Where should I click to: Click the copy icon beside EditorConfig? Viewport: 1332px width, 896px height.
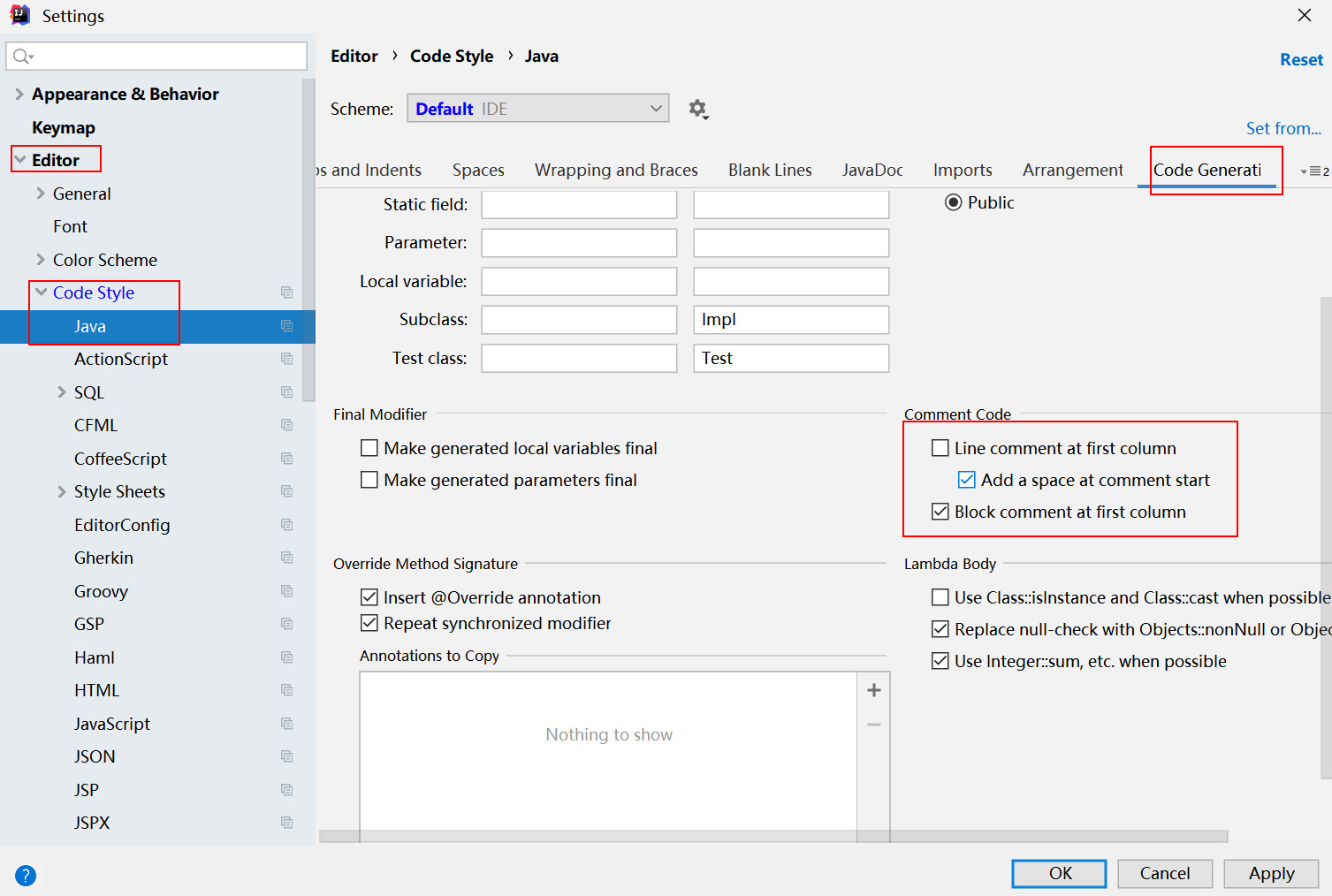(x=287, y=525)
